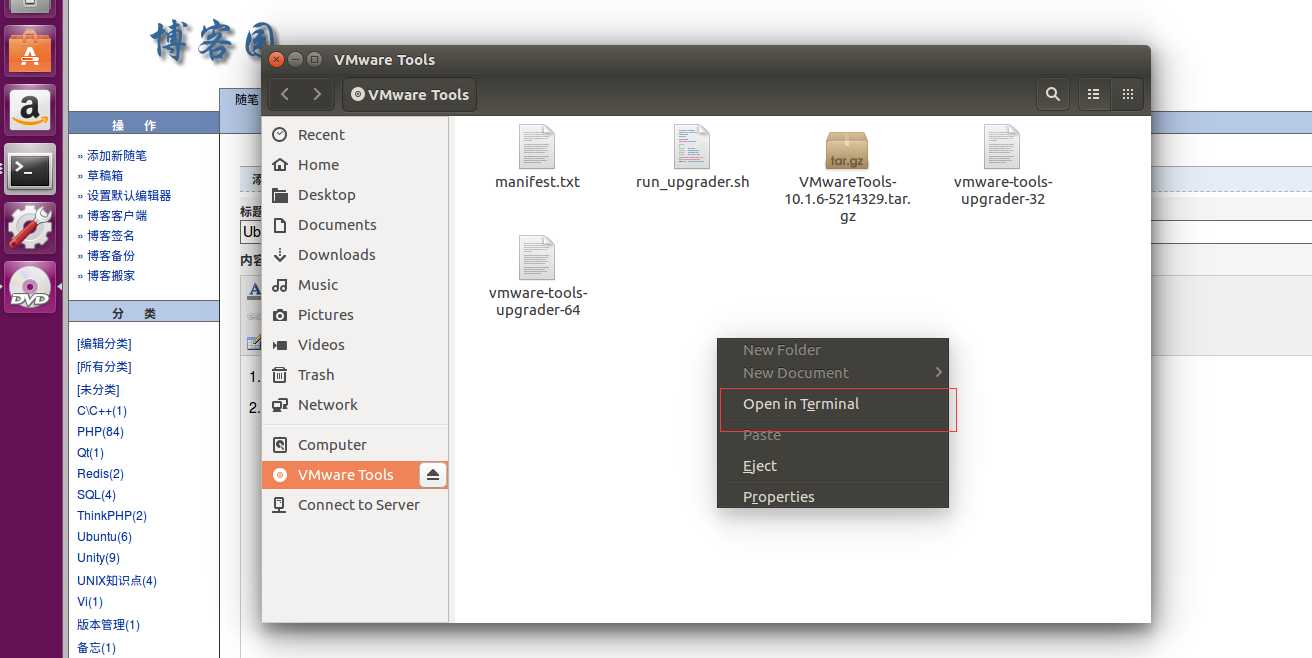1312x658 pixels.
Task: Select vmware-tools-upgrader-64 file icon
Action: tap(537, 258)
